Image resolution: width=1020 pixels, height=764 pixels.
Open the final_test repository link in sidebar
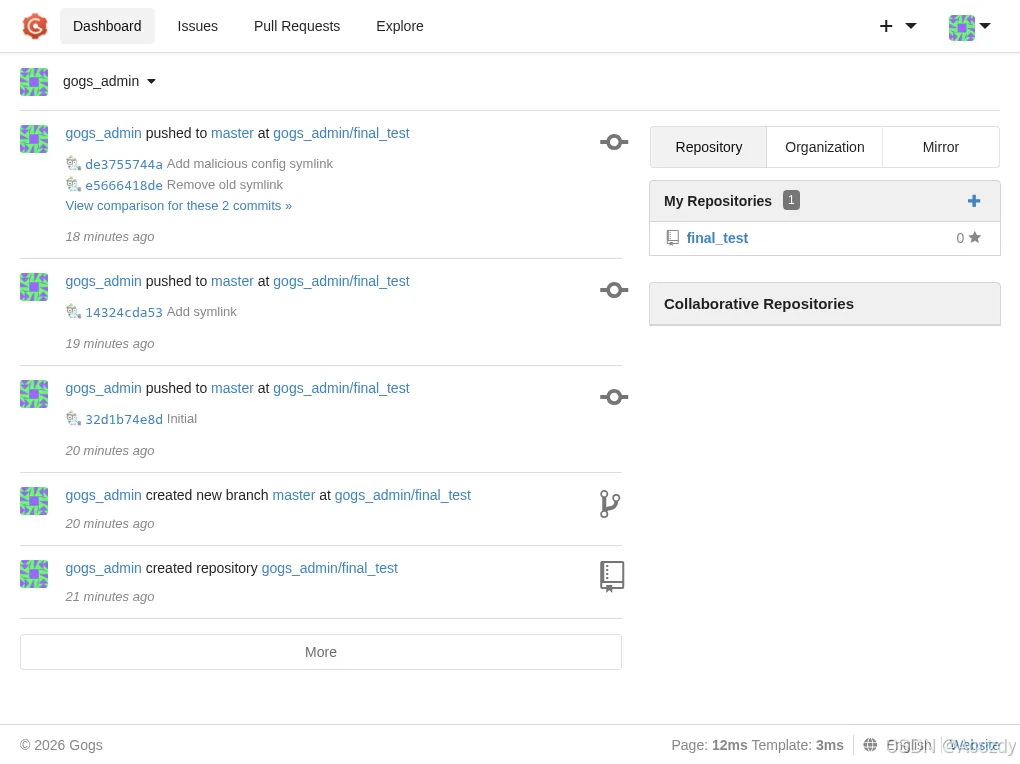point(717,238)
